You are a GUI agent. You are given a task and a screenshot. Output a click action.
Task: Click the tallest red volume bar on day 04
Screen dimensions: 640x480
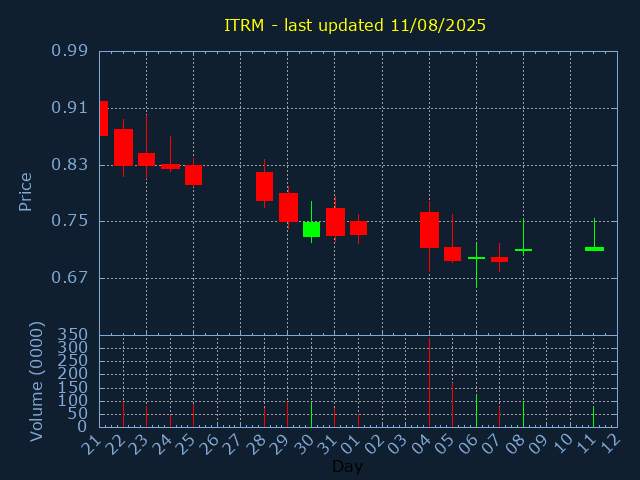(429, 382)
